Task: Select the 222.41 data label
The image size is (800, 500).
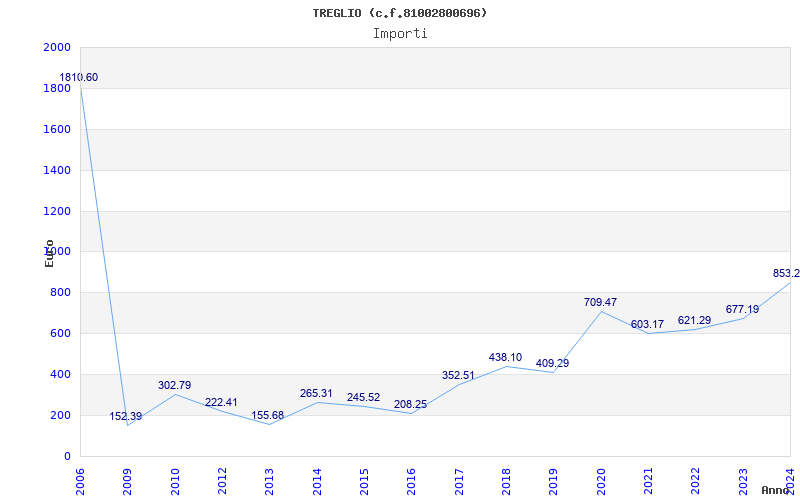Action: pyautogui.click(x=221, y=402)
